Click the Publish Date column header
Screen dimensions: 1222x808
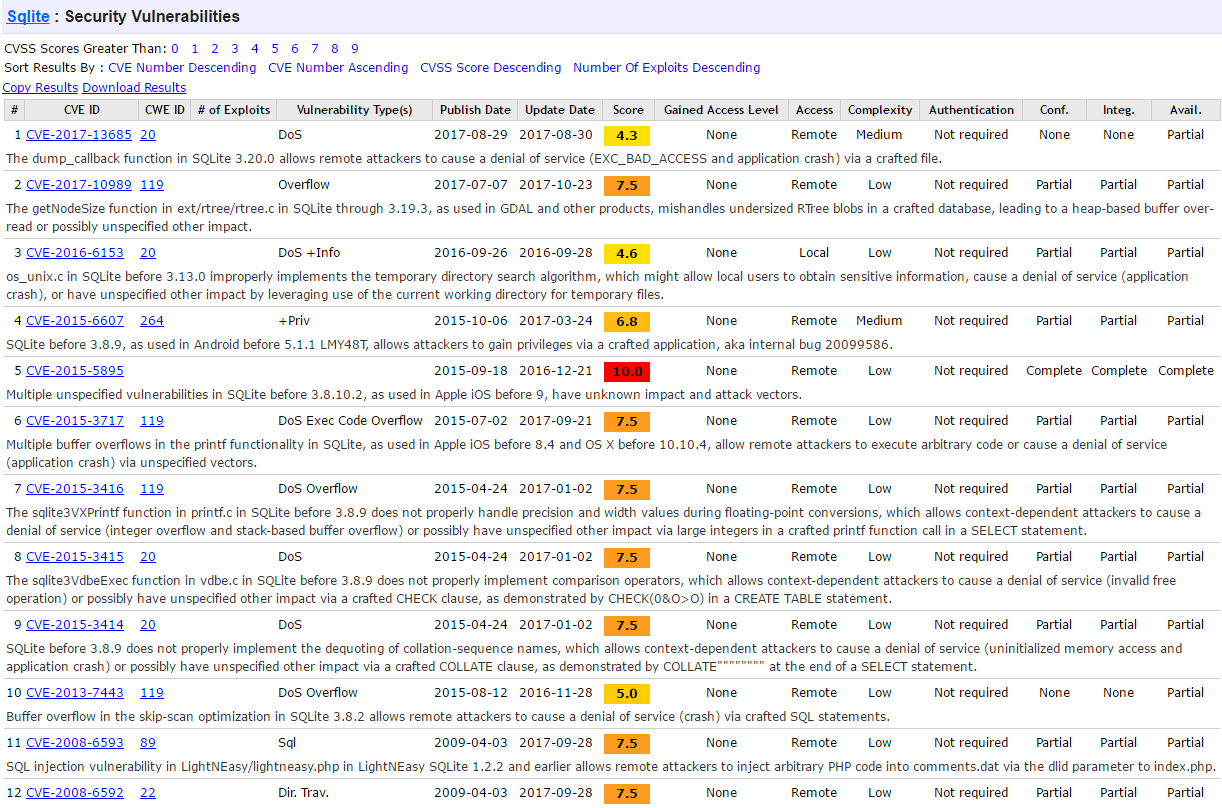pyautogui.click(x=475, y=110)
